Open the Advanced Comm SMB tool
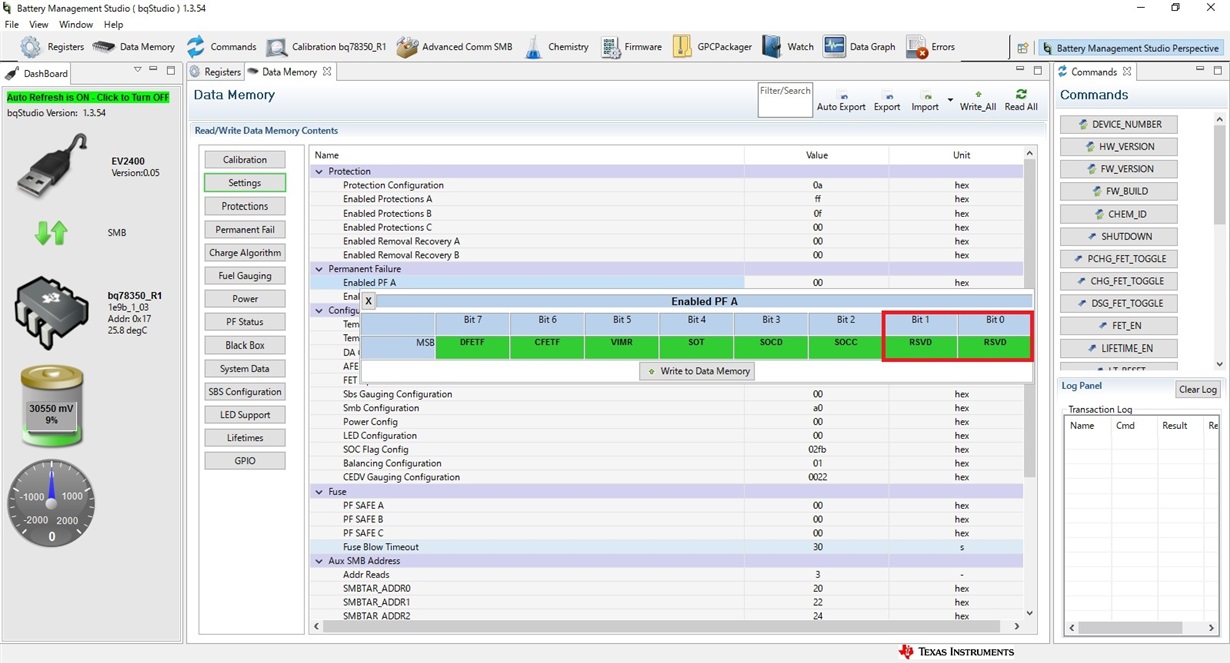Screen dimensions: 1230x663 coord(454,47)
